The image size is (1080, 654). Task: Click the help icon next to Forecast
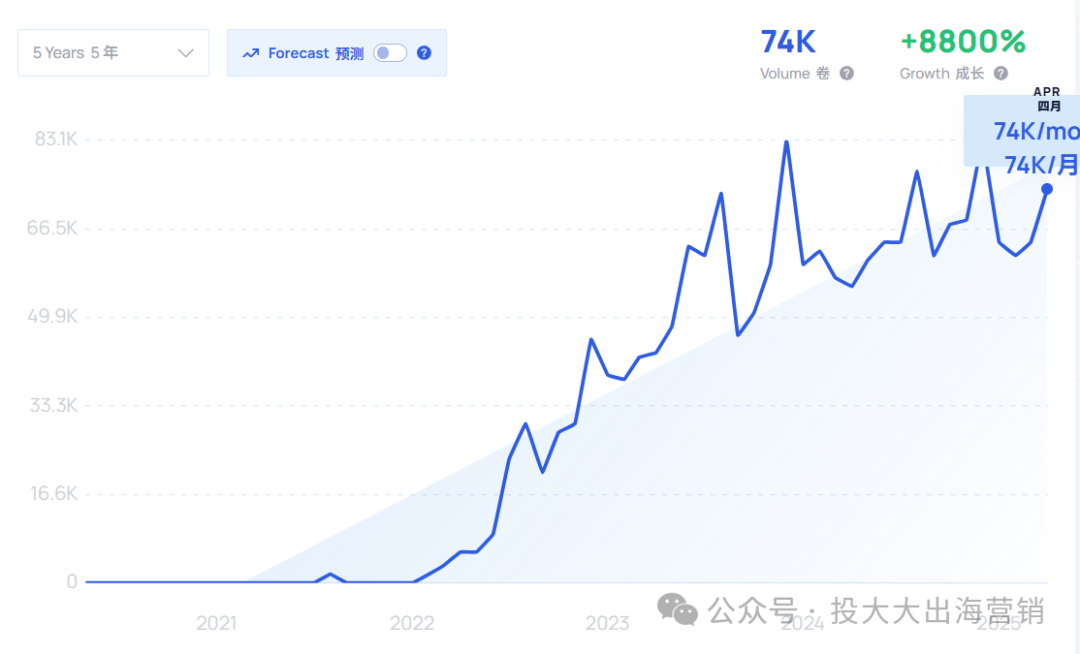pos(424,53)
